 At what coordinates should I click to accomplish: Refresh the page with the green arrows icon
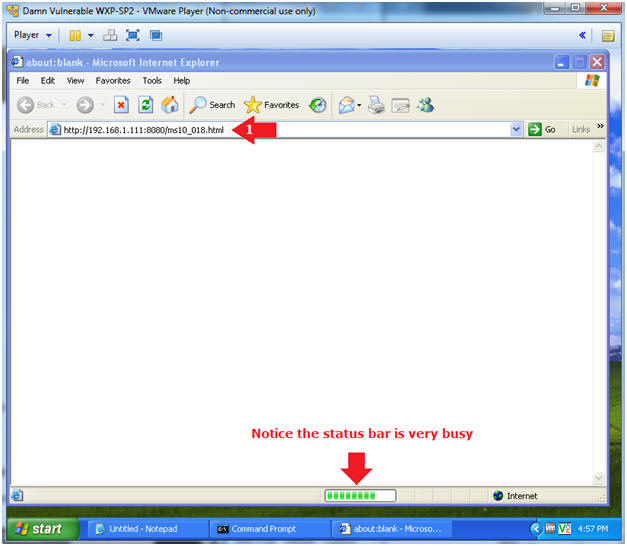(146, 105)
